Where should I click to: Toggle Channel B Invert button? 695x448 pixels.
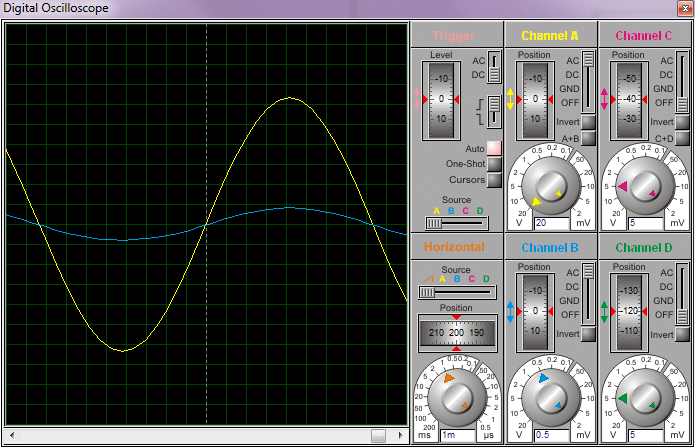click(x=588, y=334)
